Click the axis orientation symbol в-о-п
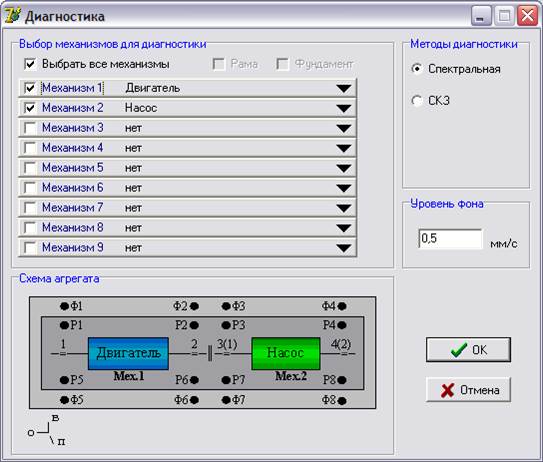Viewport: 543px width, 462px height. (x=47, y=430)
